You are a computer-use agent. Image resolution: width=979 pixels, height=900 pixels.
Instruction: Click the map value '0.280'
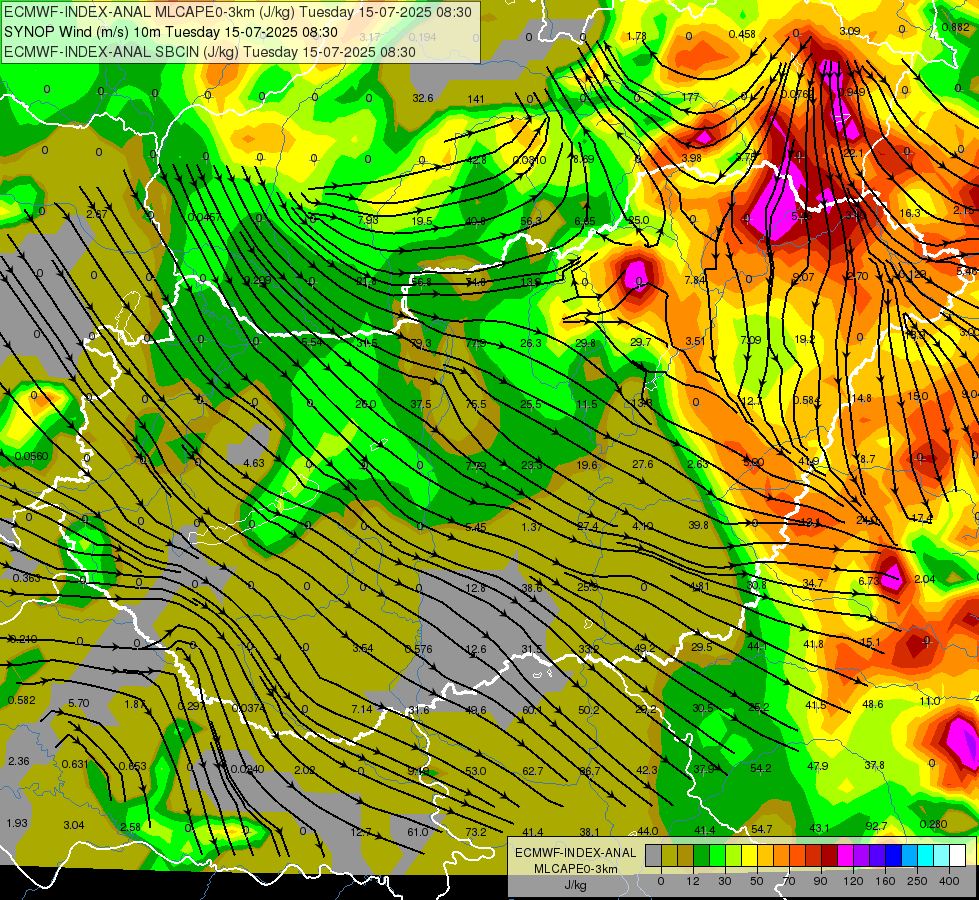pyautogui.click(x=933, y=824)
